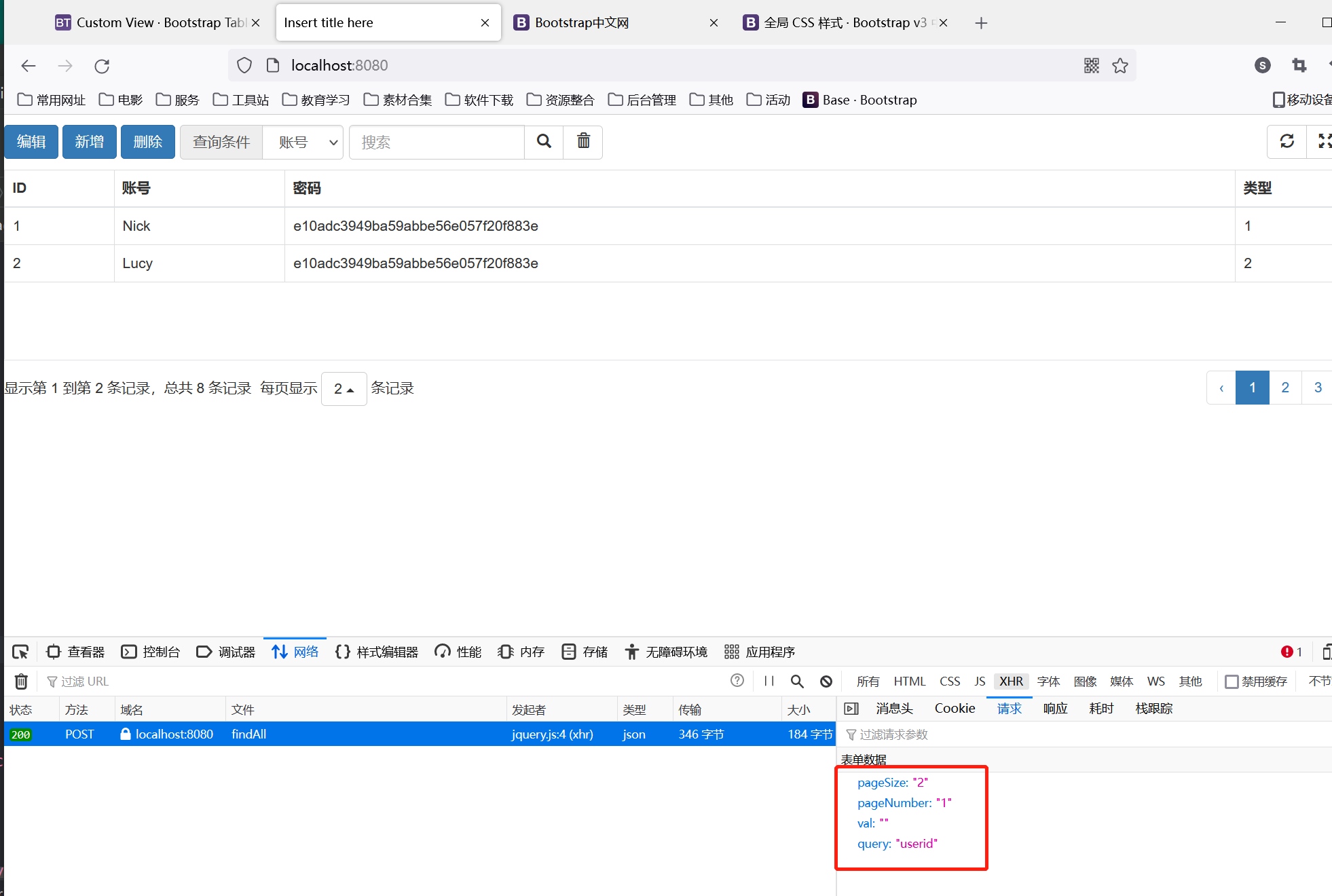Screen dimensions: 1332x896
Task: Pause network recording in devtools
Action: tap(769, 681)
